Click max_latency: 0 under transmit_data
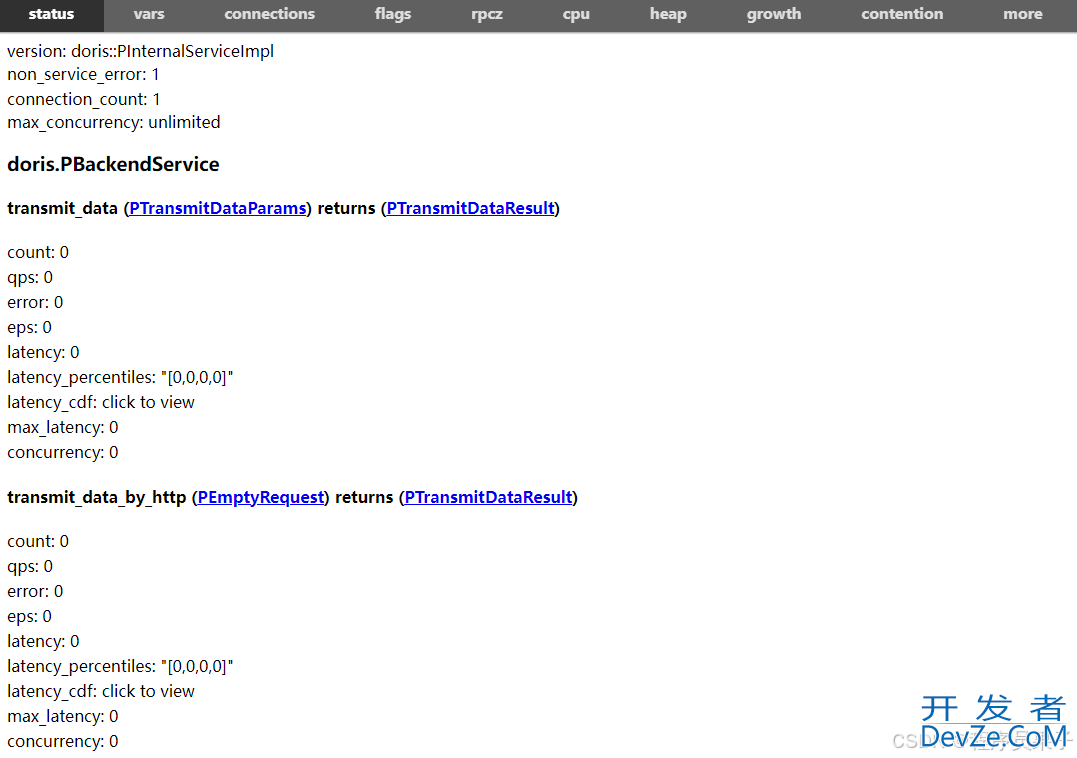This screenshot has width=1077, height=758. click(x=63, y=428)
